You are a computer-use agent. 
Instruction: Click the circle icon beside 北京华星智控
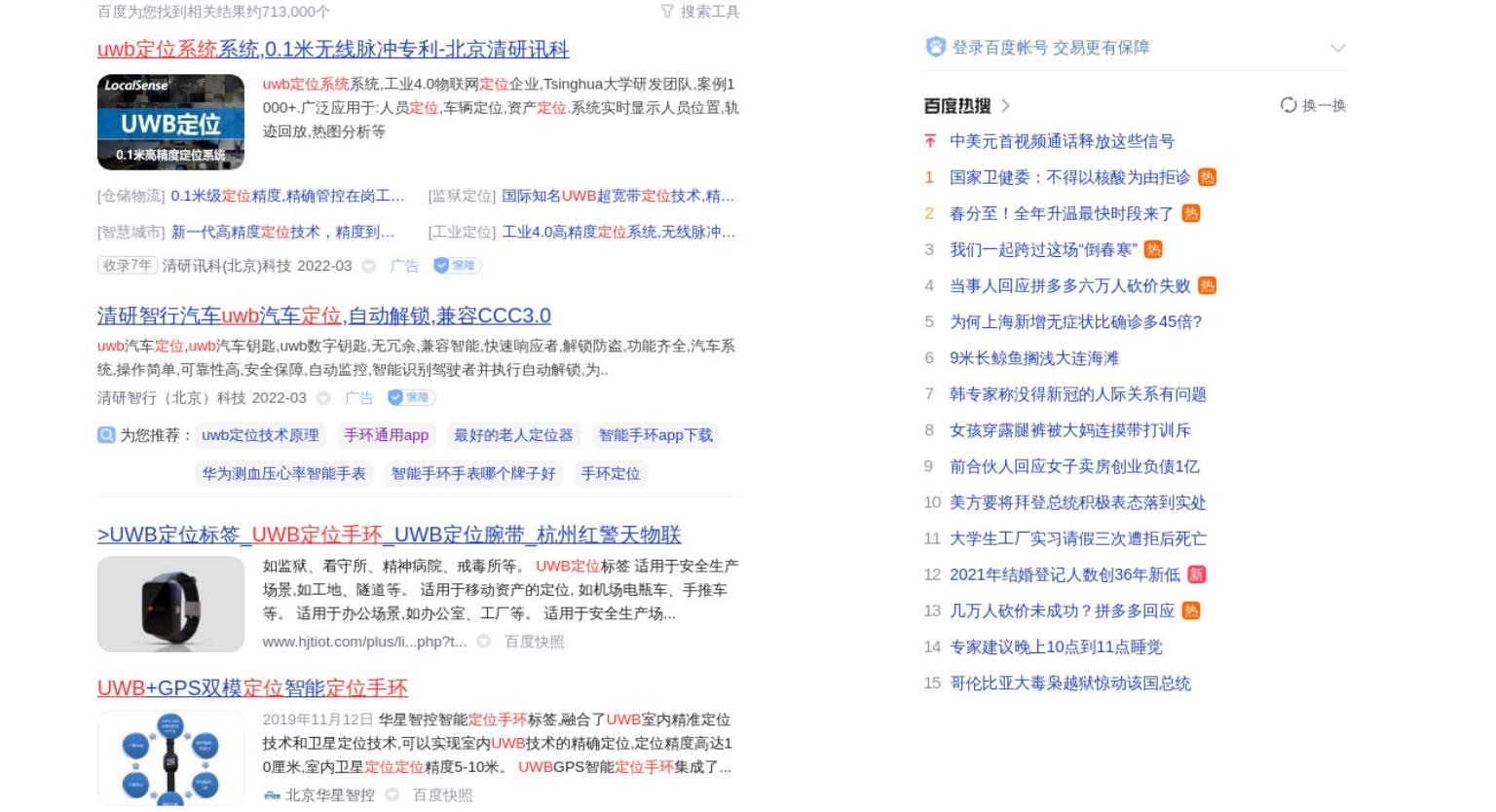pos(392,795)
